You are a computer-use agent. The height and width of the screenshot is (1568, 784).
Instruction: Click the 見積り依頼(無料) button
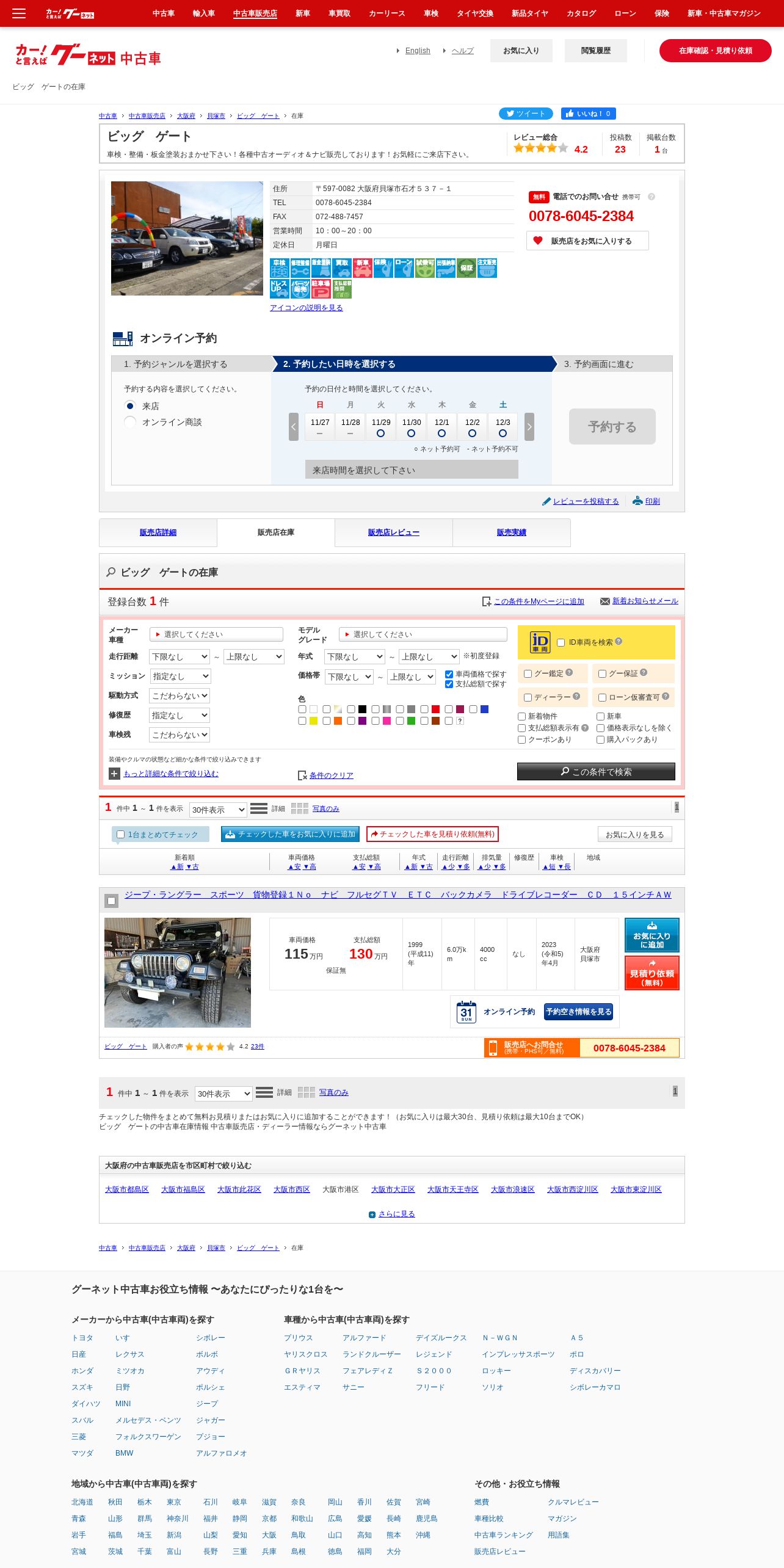point(652,973)
